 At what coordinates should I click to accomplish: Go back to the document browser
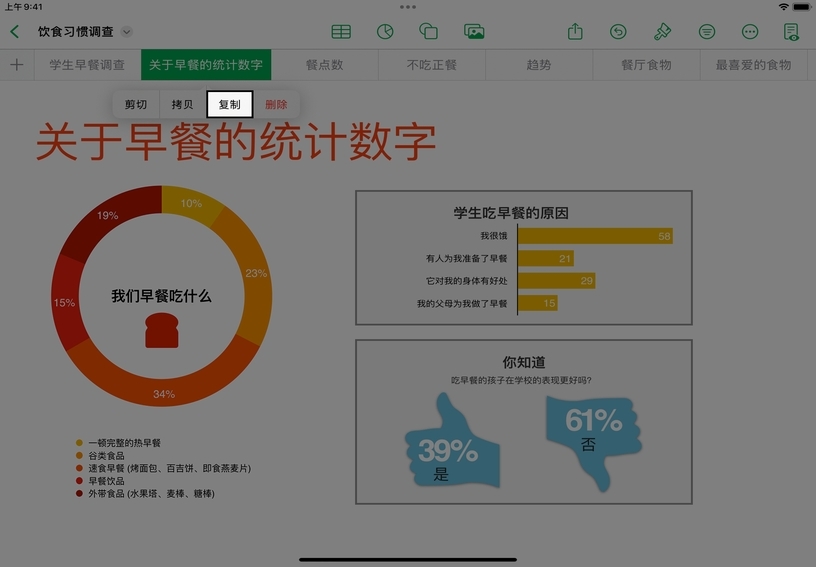pos(14,32)
